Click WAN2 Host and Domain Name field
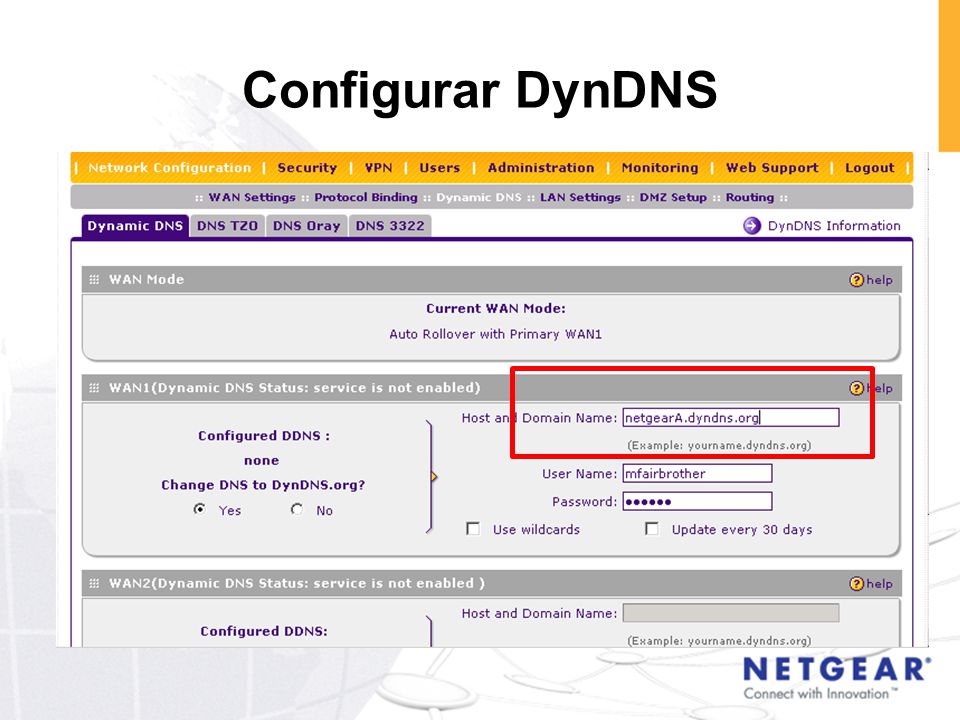The width and height of the screenshot is (960, 720). pos(731,613)
